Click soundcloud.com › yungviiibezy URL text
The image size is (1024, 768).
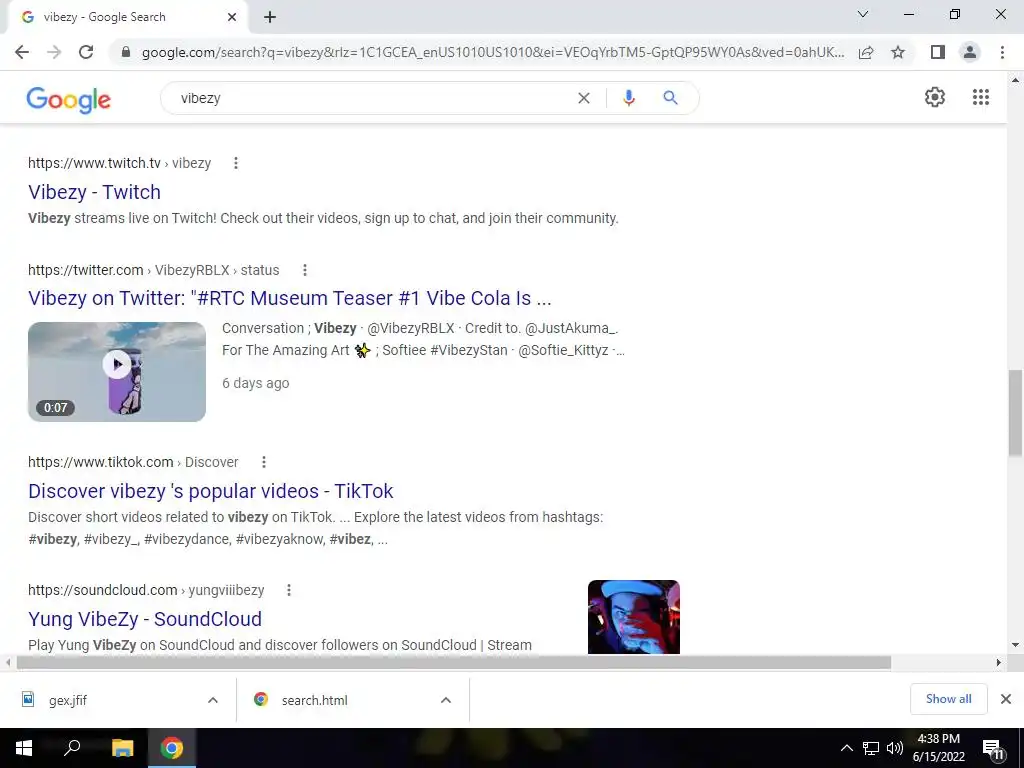146,590
